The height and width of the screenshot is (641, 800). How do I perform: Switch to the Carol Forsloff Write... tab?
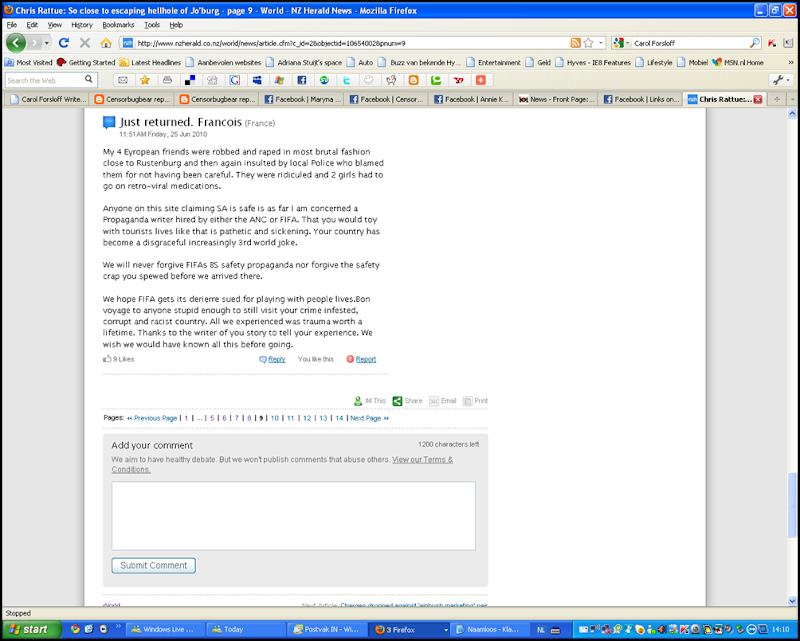(x=46, y=99)
